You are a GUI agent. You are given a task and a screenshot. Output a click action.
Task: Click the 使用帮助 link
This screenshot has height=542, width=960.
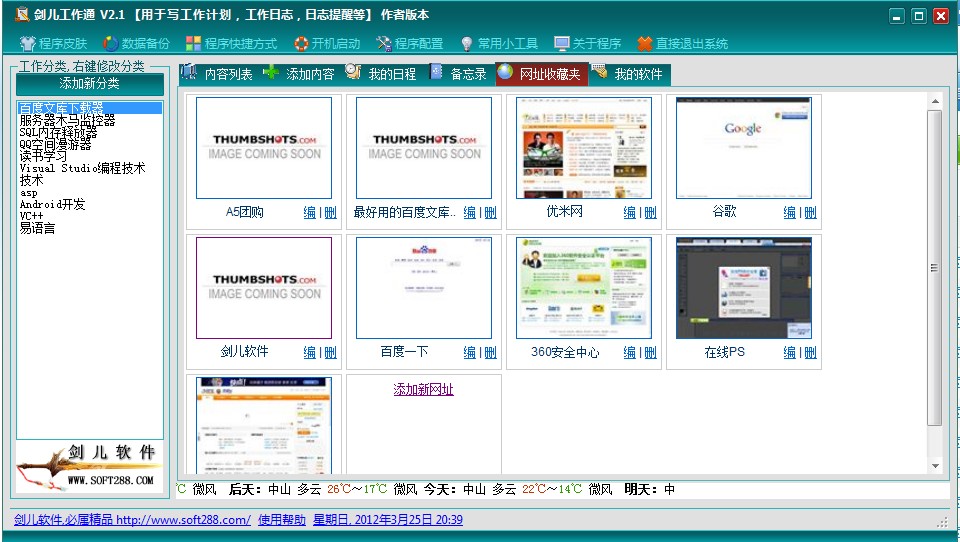point(282,520)
